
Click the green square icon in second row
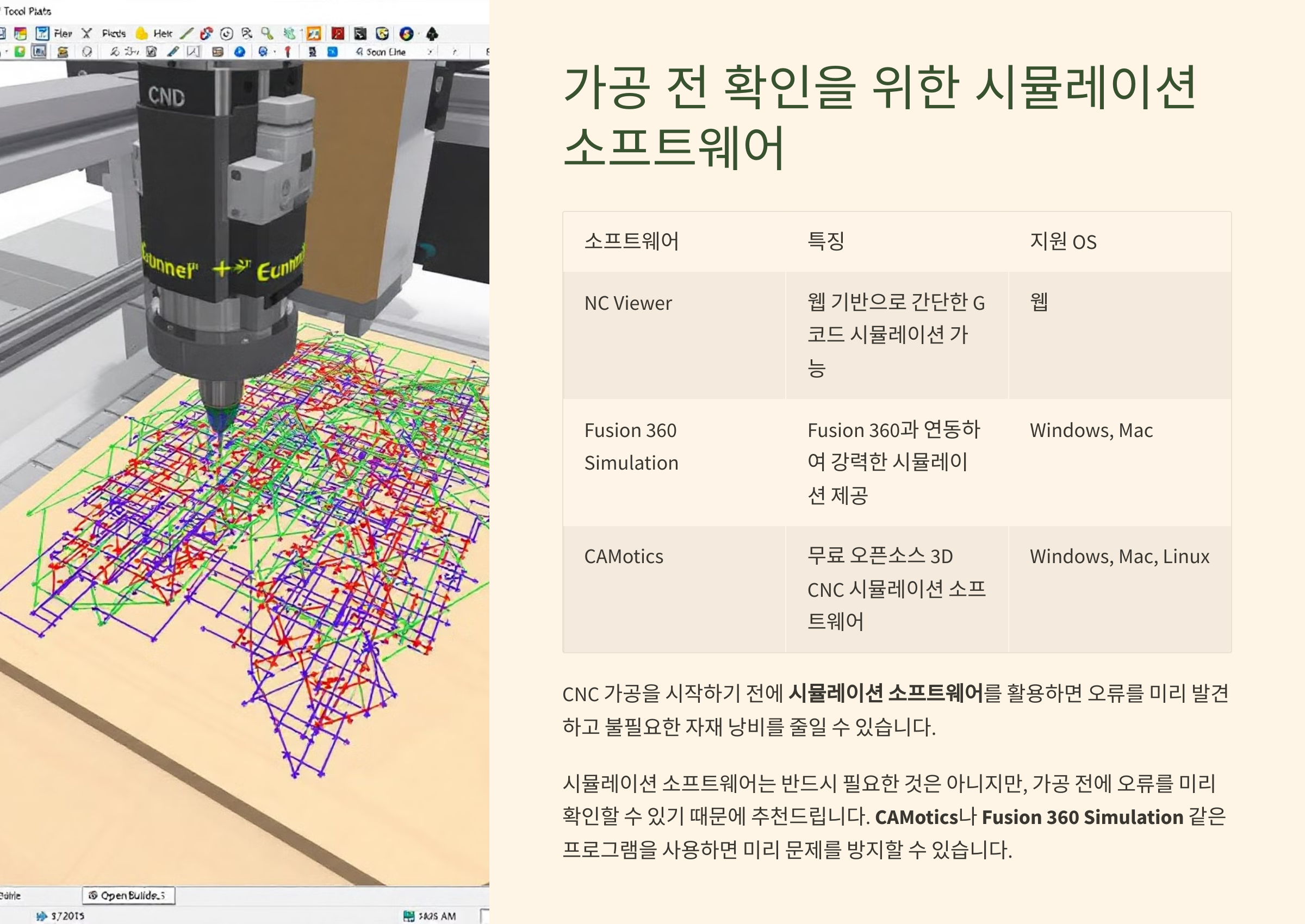point(20,52)
